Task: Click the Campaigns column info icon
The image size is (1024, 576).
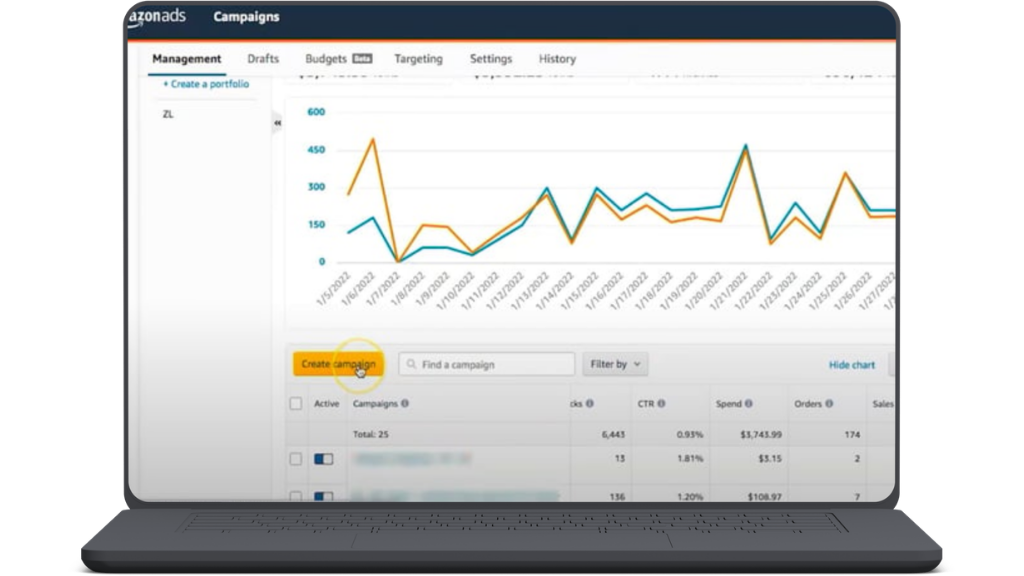Action: 405,404
